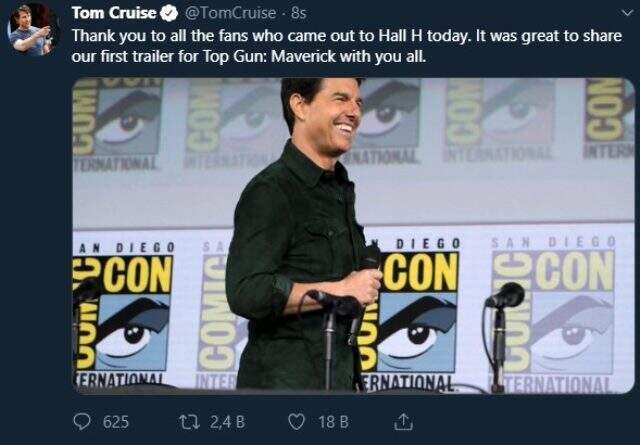Click the 2,4 B retweet count
Viewport: 640px width, 445px height.
(227, 422)
